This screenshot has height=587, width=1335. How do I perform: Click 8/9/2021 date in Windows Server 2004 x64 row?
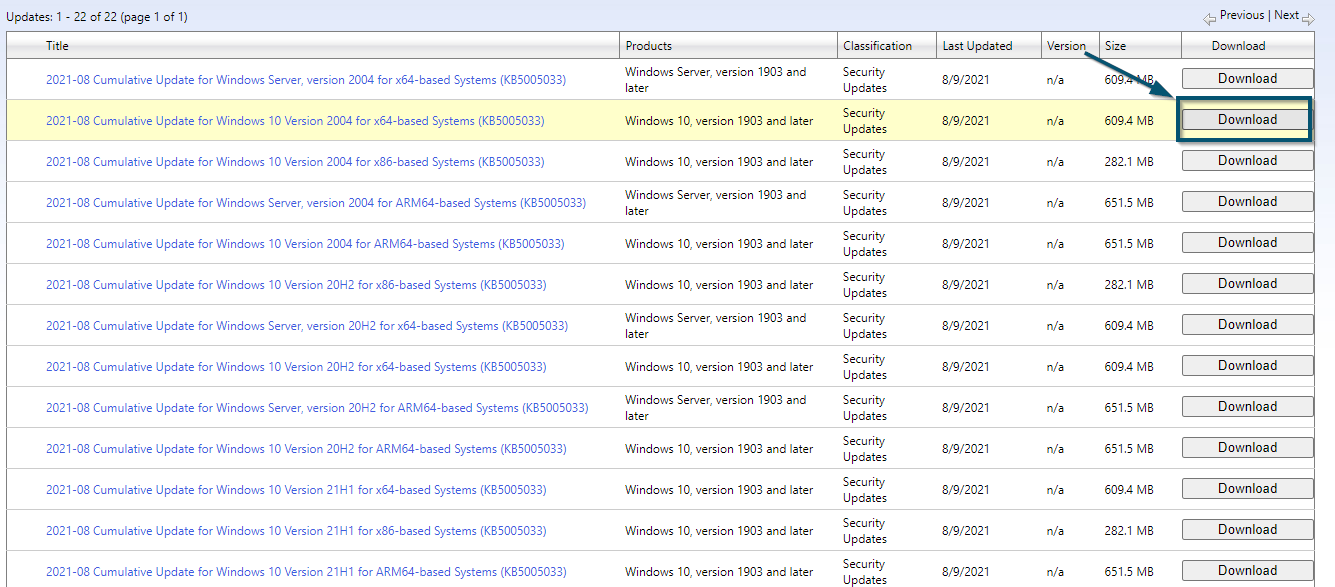(x=966, y=80)
